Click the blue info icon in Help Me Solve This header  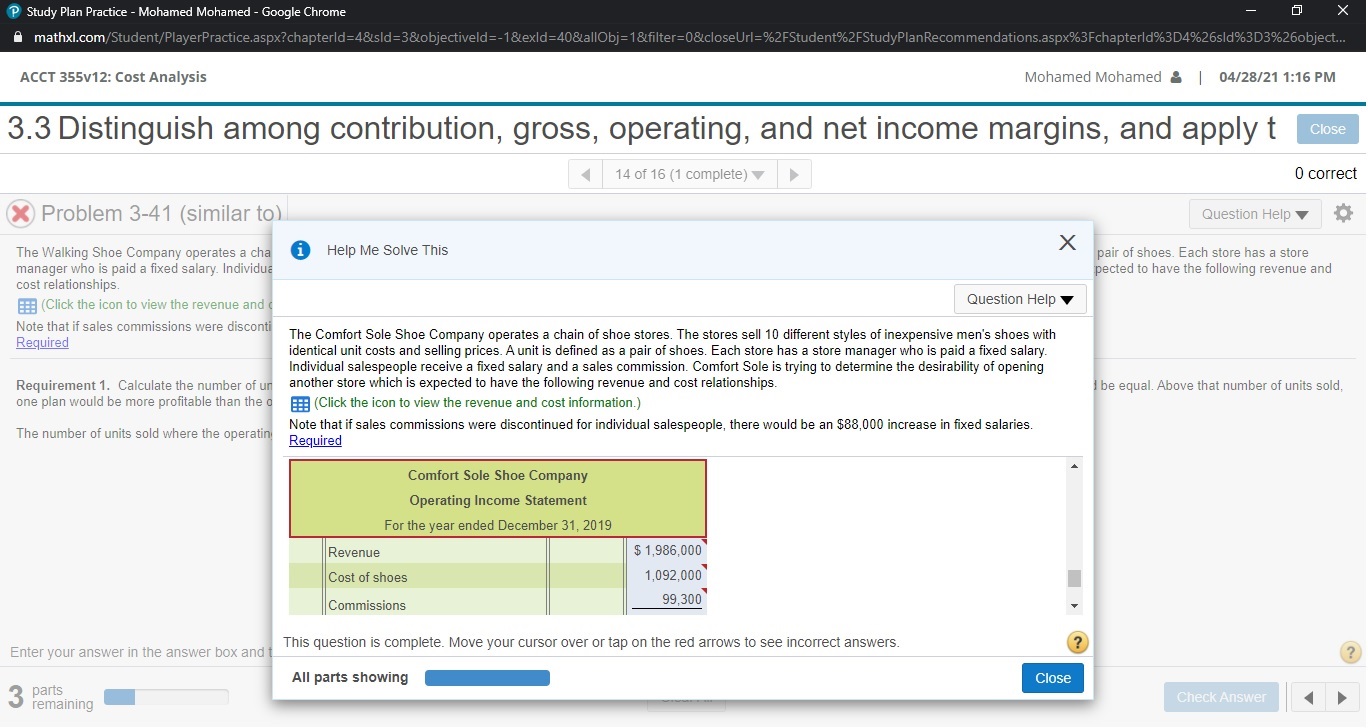300,250
